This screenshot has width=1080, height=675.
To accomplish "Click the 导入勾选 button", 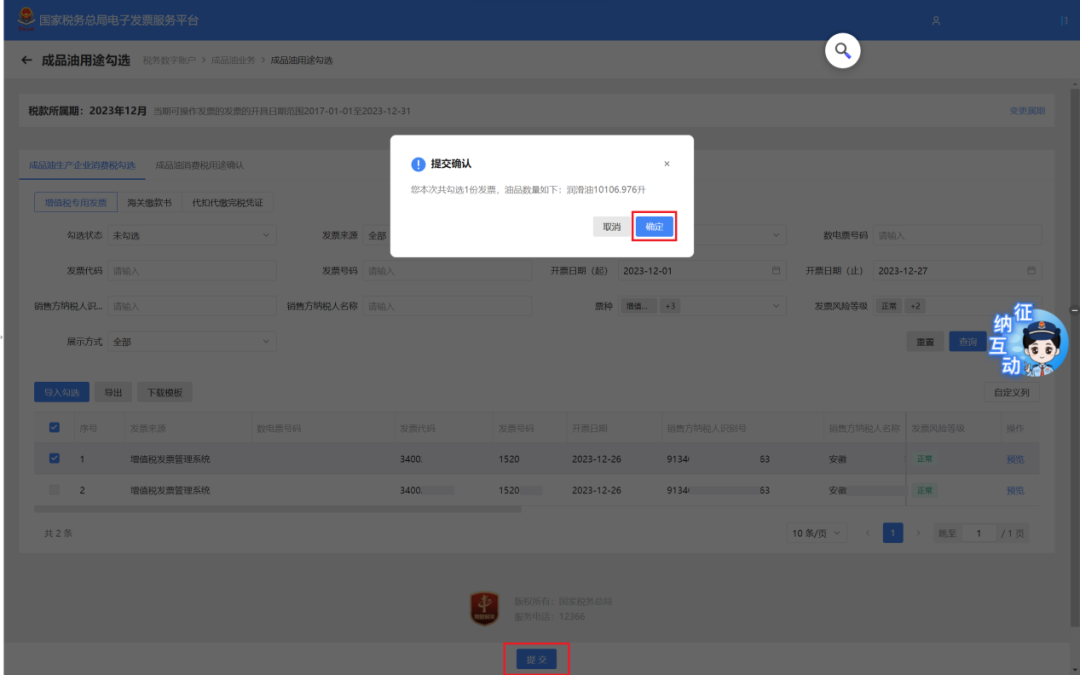I will (62, 393).
